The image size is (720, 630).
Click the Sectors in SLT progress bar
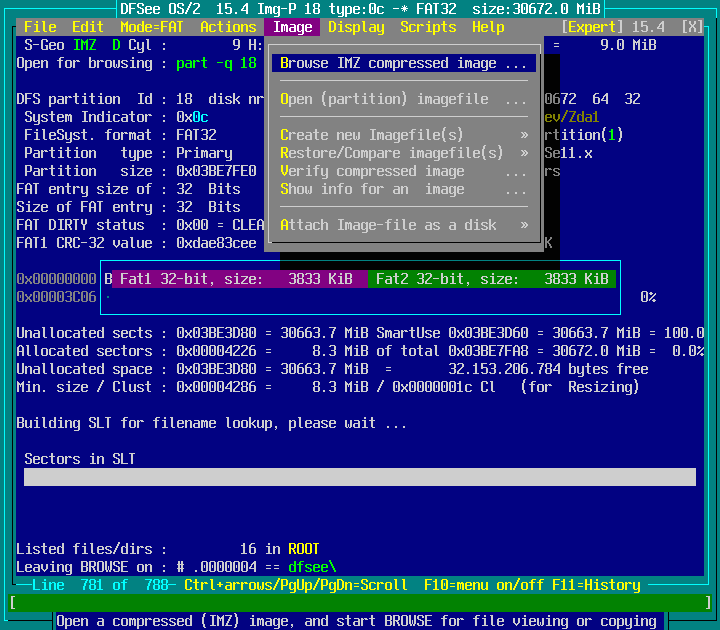[359, 477]
